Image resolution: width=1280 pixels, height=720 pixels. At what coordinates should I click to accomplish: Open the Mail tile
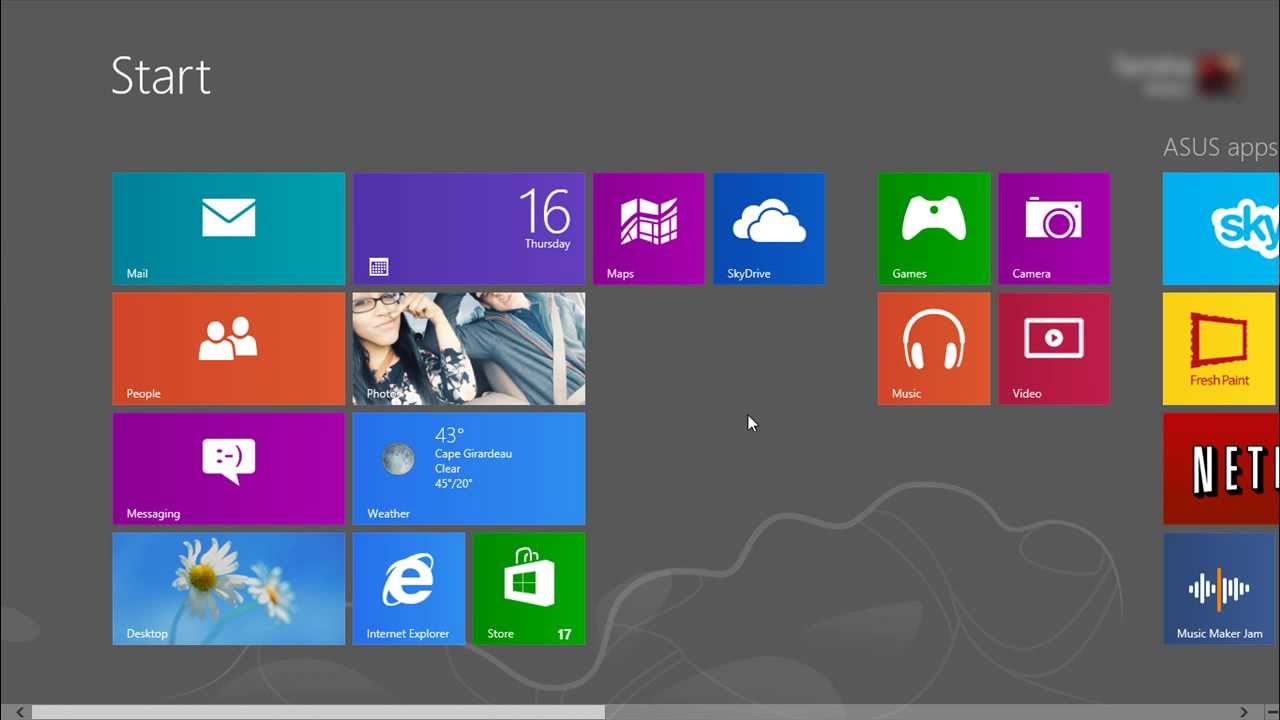[229, 229]
